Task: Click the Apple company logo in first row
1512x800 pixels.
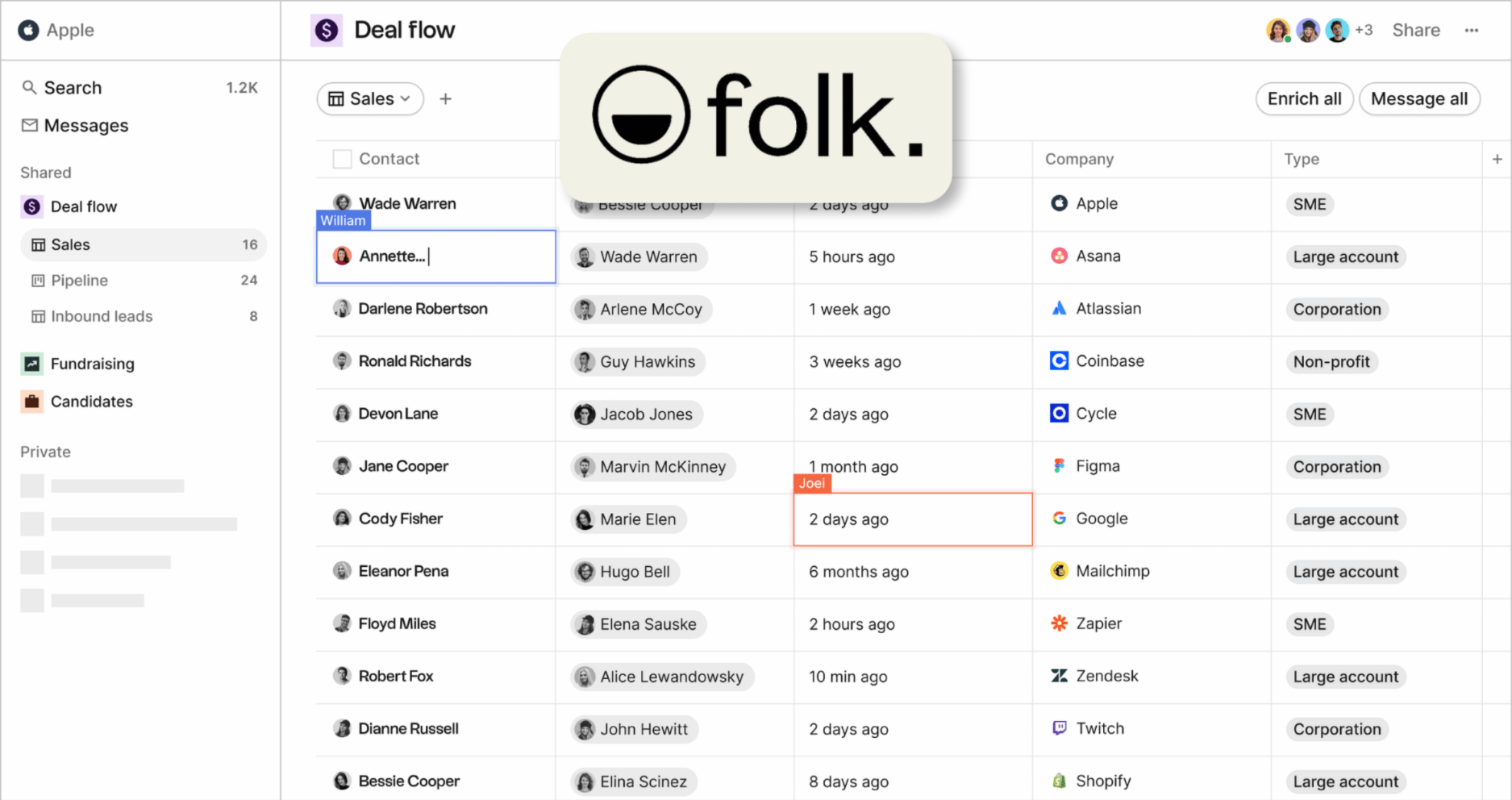Action: pos(1059,203)
